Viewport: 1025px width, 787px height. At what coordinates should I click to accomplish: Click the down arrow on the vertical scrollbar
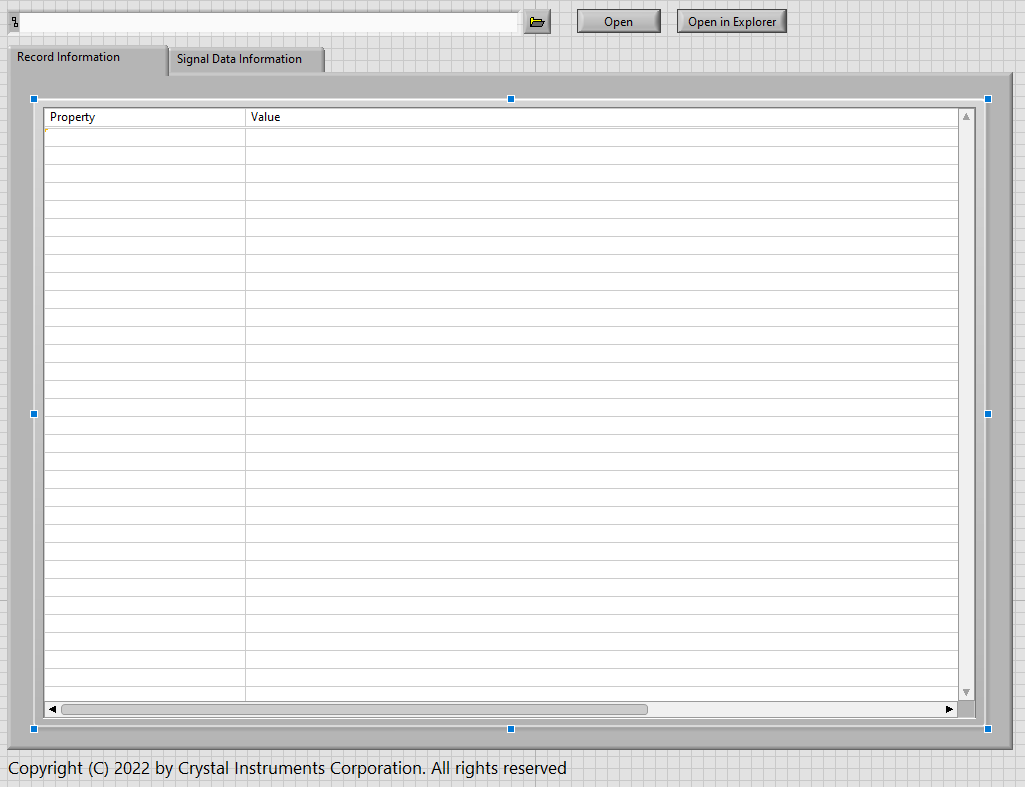click(966, 691)
